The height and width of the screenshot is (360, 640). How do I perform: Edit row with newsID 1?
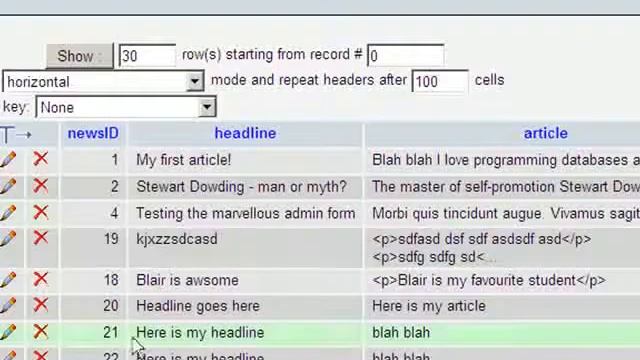(x=8, y=160)
